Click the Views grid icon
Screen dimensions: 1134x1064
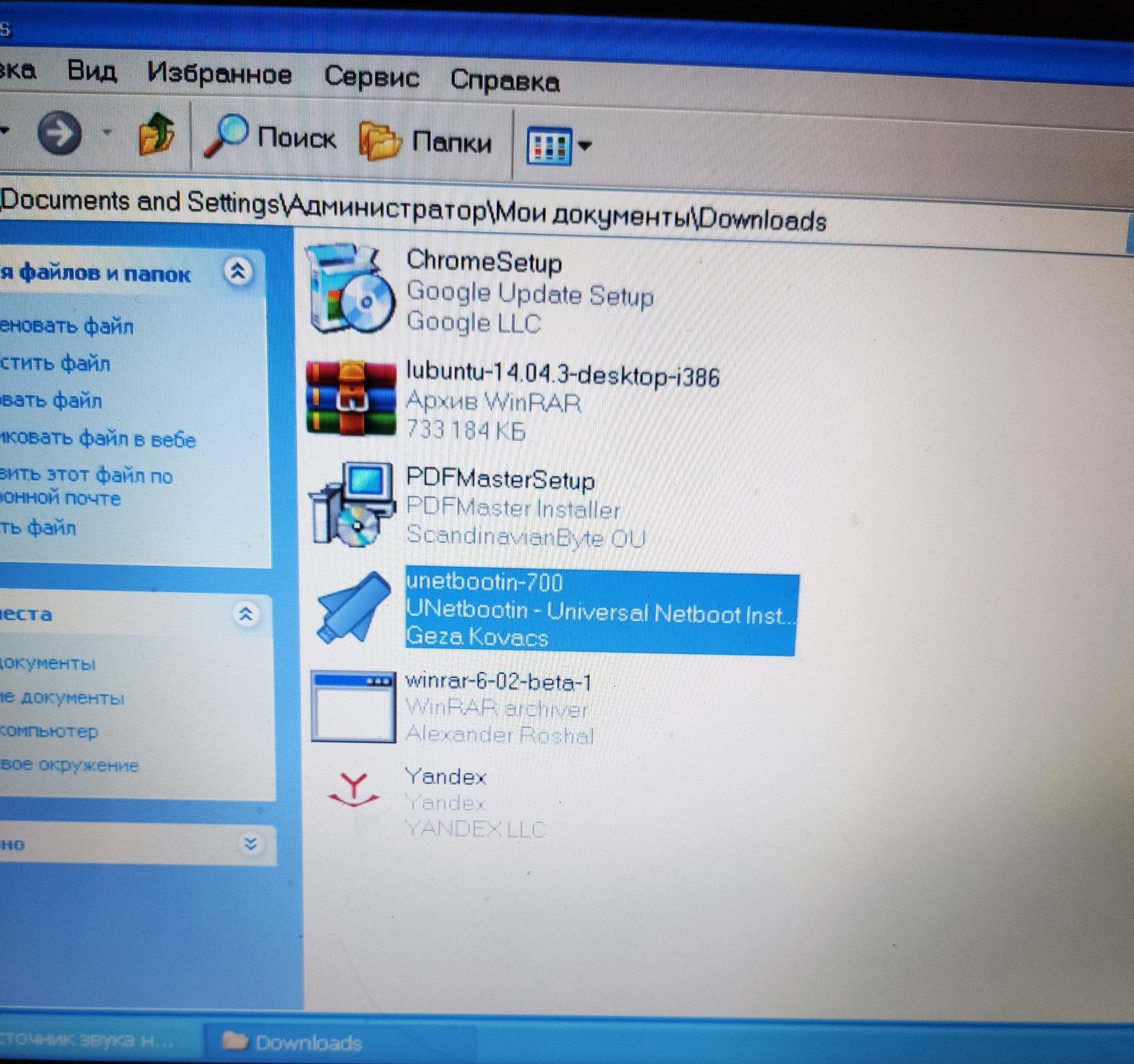coord(548,146)
